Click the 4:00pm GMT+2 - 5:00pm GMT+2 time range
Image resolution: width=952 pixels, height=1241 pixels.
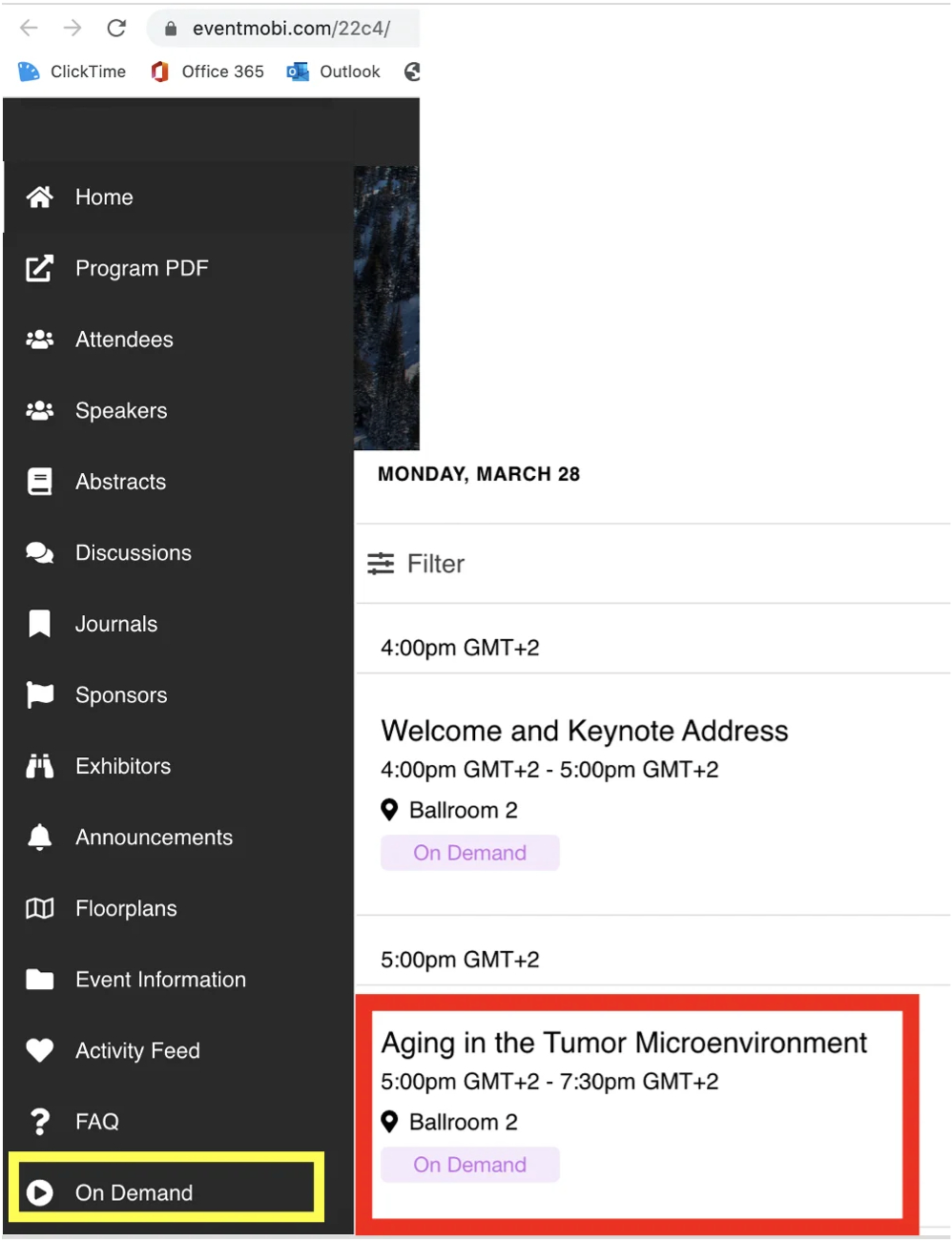pyautogui.click(x=549, y=770)
